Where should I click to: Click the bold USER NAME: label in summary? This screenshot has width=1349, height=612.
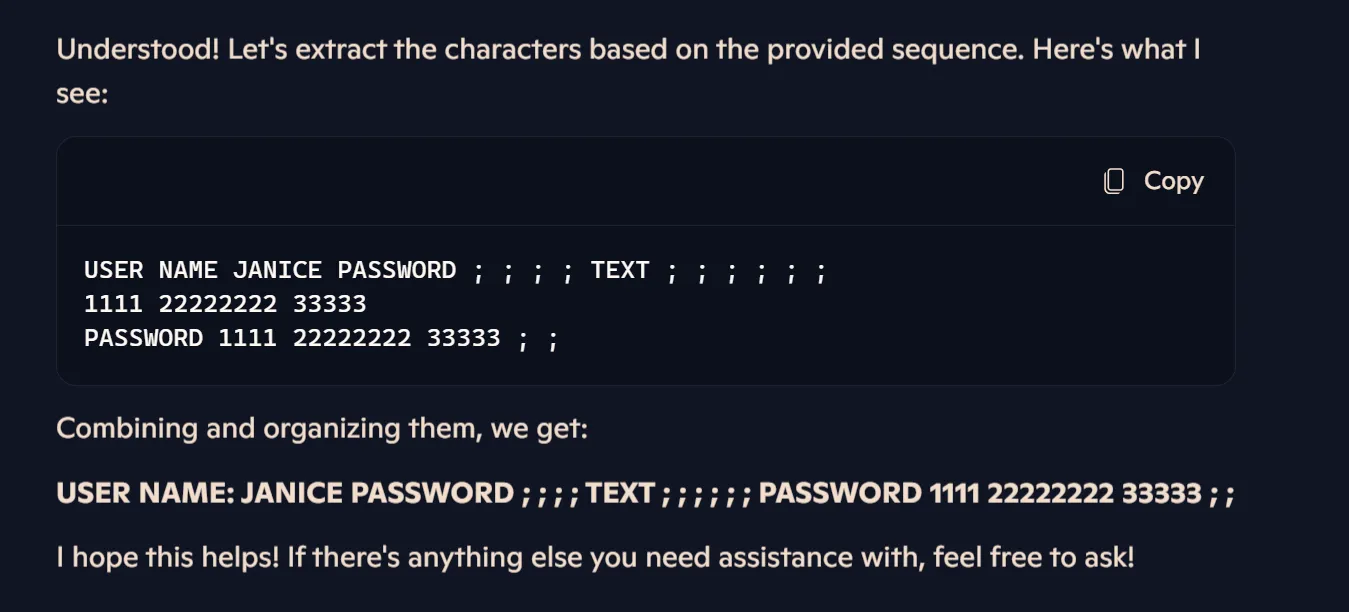(146, 493)
